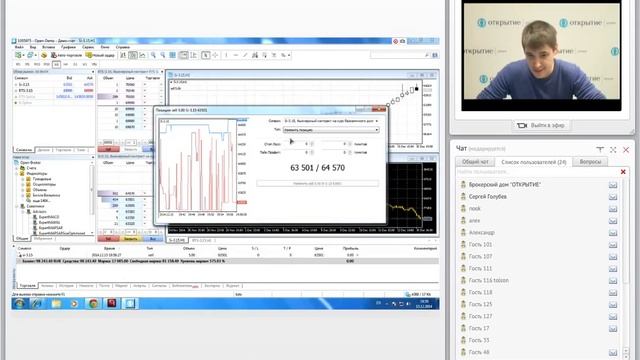This screenshot has height=360, width=640.
Task: Click the red Sell button in lower depth panel
Action: tap(109, 239)
